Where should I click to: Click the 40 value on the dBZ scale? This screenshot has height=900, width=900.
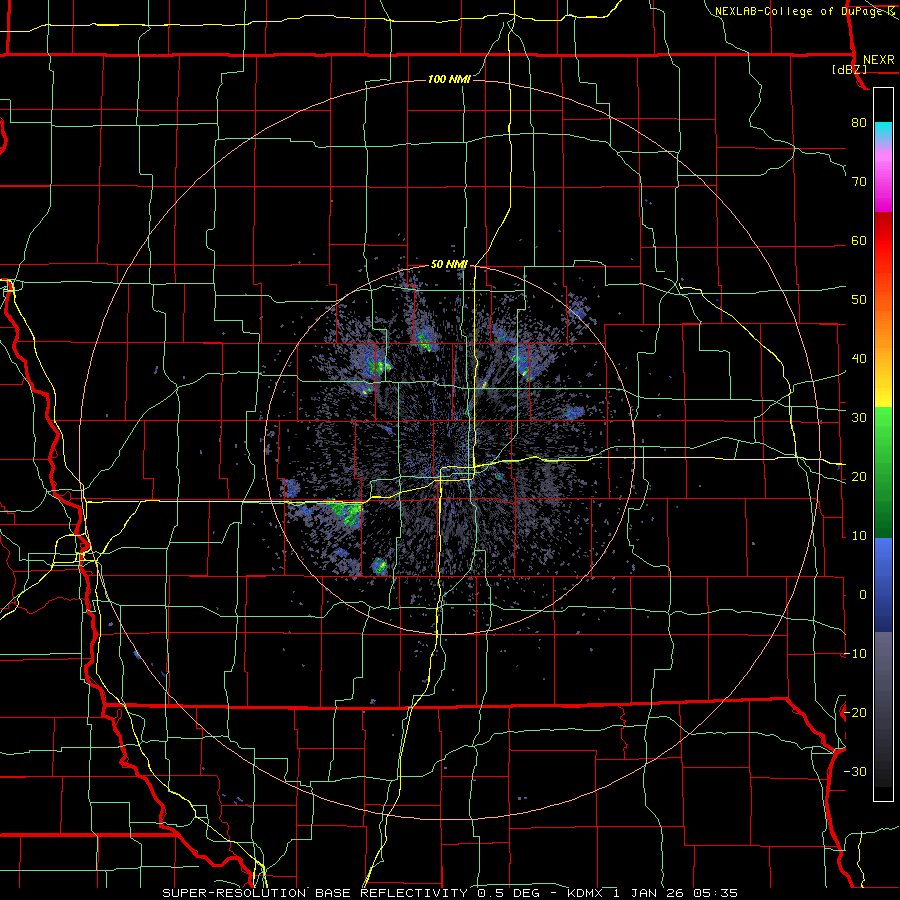859,359
